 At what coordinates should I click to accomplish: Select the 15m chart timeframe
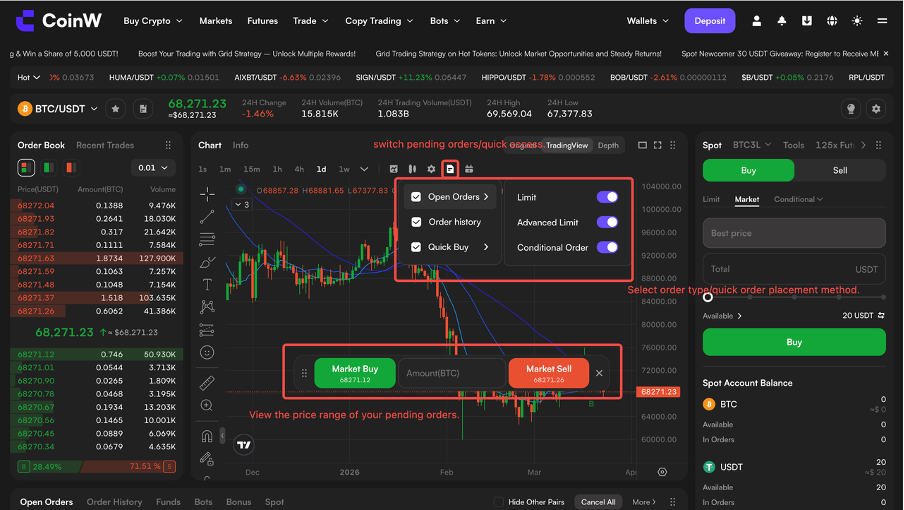click(x=251, y=169)
